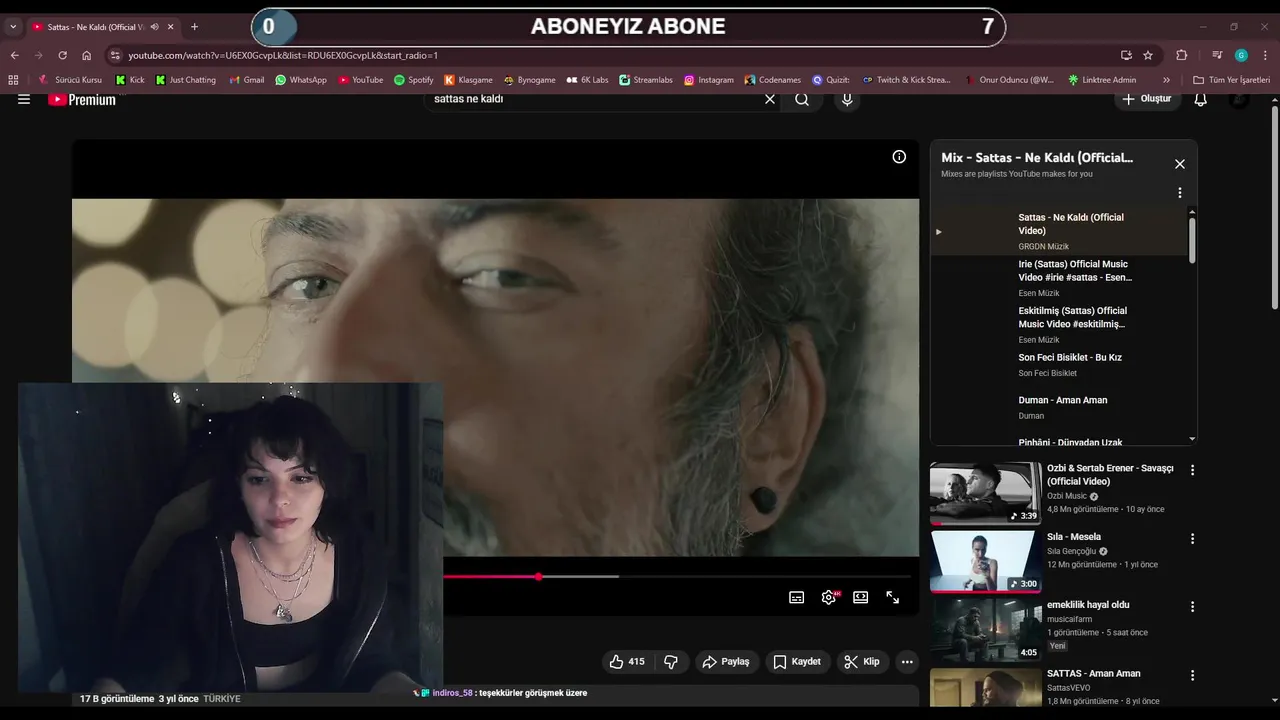The image size is (1280, 720).
Task: Run search with magnifier button
Action: [x=802, y=99]
